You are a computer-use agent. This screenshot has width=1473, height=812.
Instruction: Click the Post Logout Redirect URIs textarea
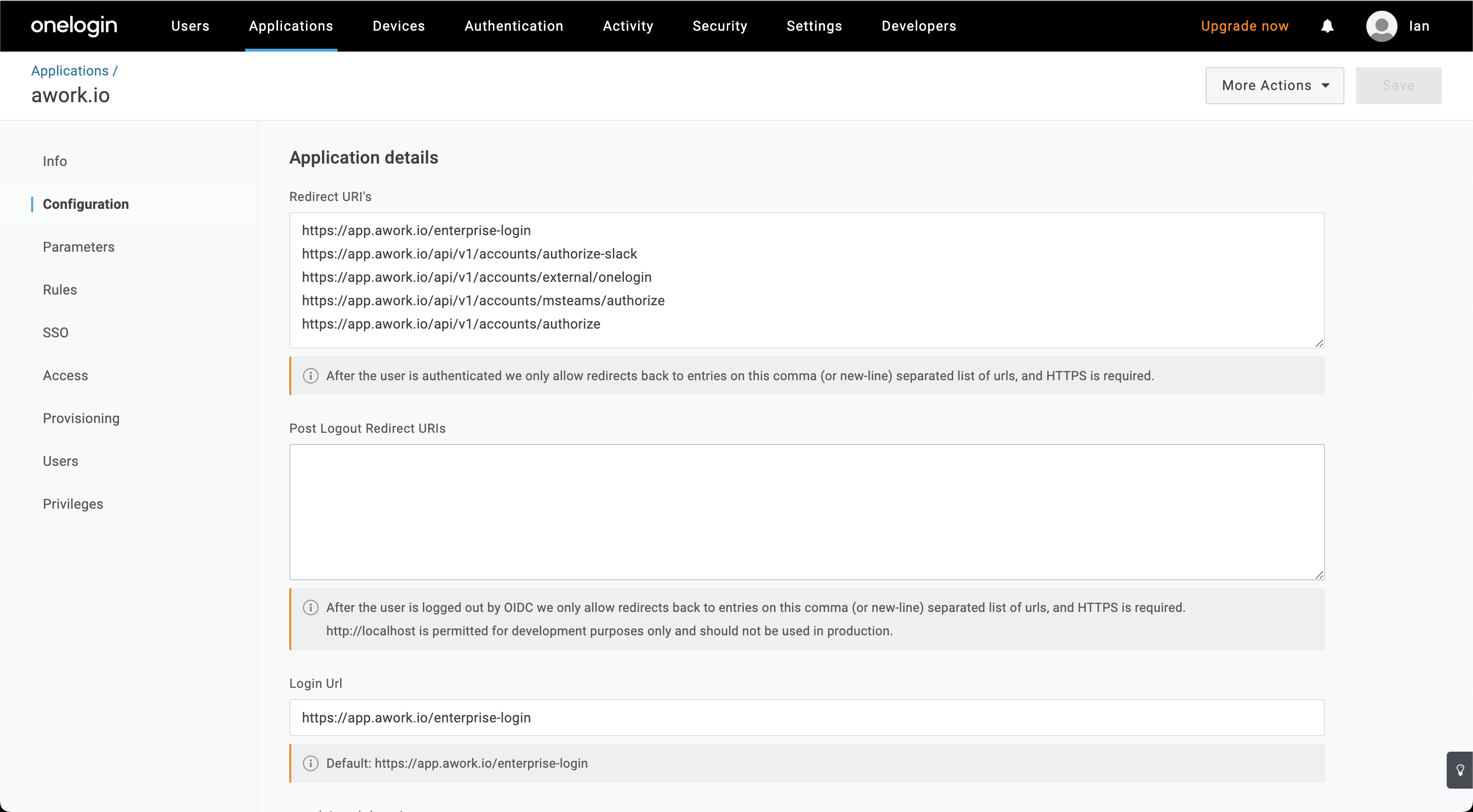(807, 512)
